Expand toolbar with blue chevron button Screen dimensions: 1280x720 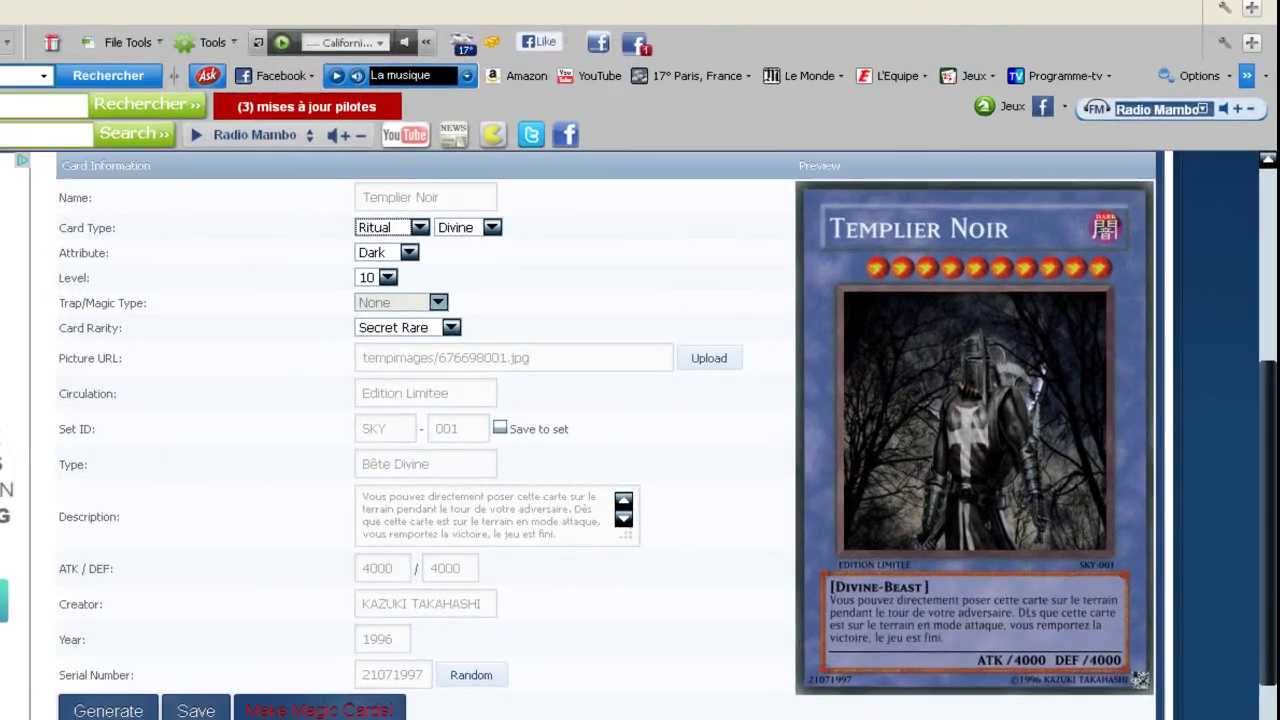click(1246, 76)
